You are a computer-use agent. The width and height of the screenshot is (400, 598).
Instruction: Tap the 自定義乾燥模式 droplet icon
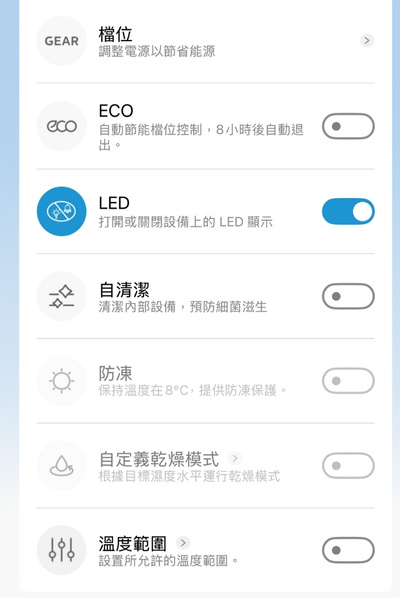click(61, 466)
